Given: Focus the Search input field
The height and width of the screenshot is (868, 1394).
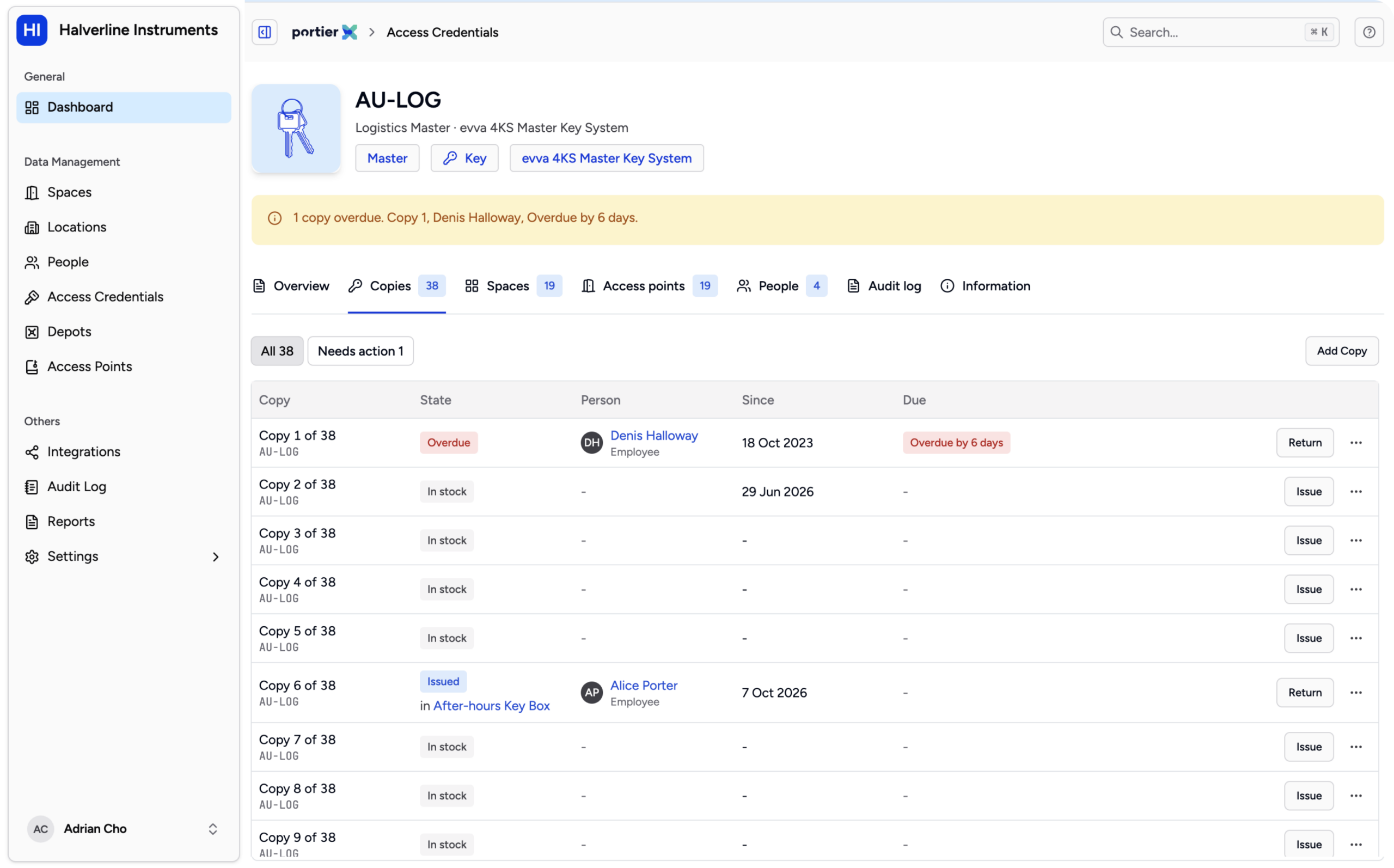Looking at the screenshot, I should coord(1221,32).
